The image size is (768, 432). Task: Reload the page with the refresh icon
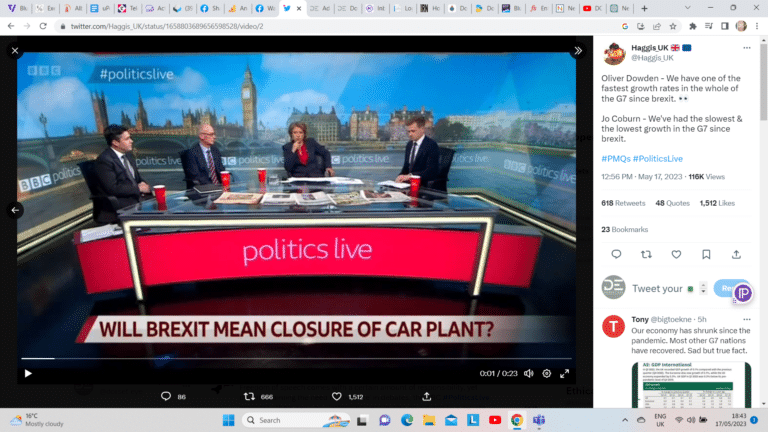coord(43,26)
